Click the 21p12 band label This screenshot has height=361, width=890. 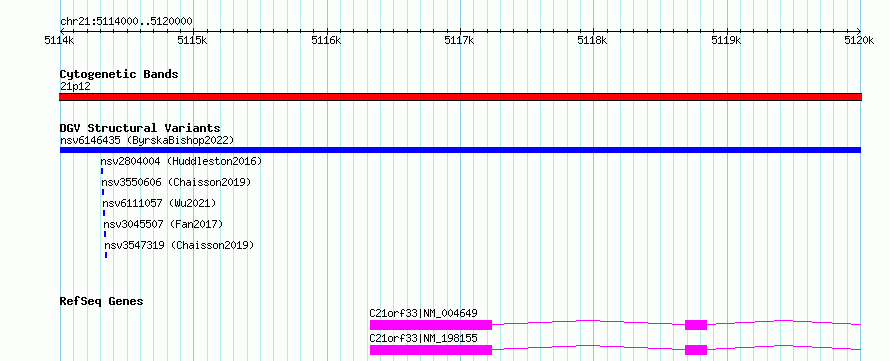(75, 87)
